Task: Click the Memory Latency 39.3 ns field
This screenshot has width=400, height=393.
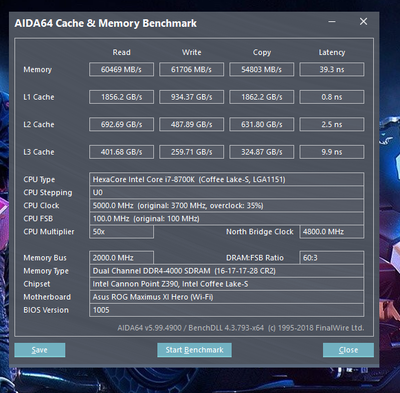Action: 332,69
